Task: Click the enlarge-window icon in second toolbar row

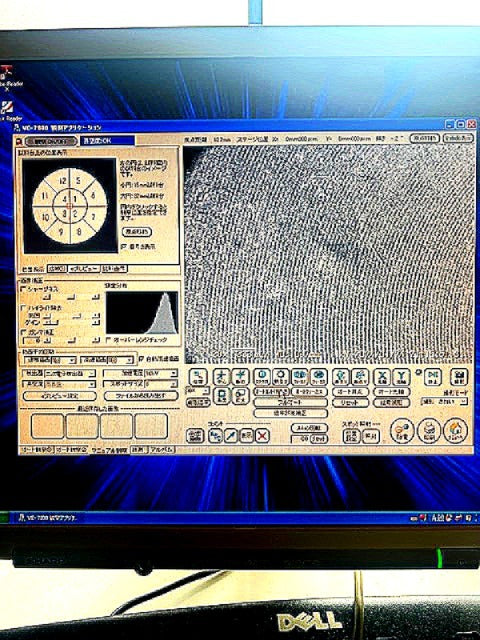Action: pos(240,396)
